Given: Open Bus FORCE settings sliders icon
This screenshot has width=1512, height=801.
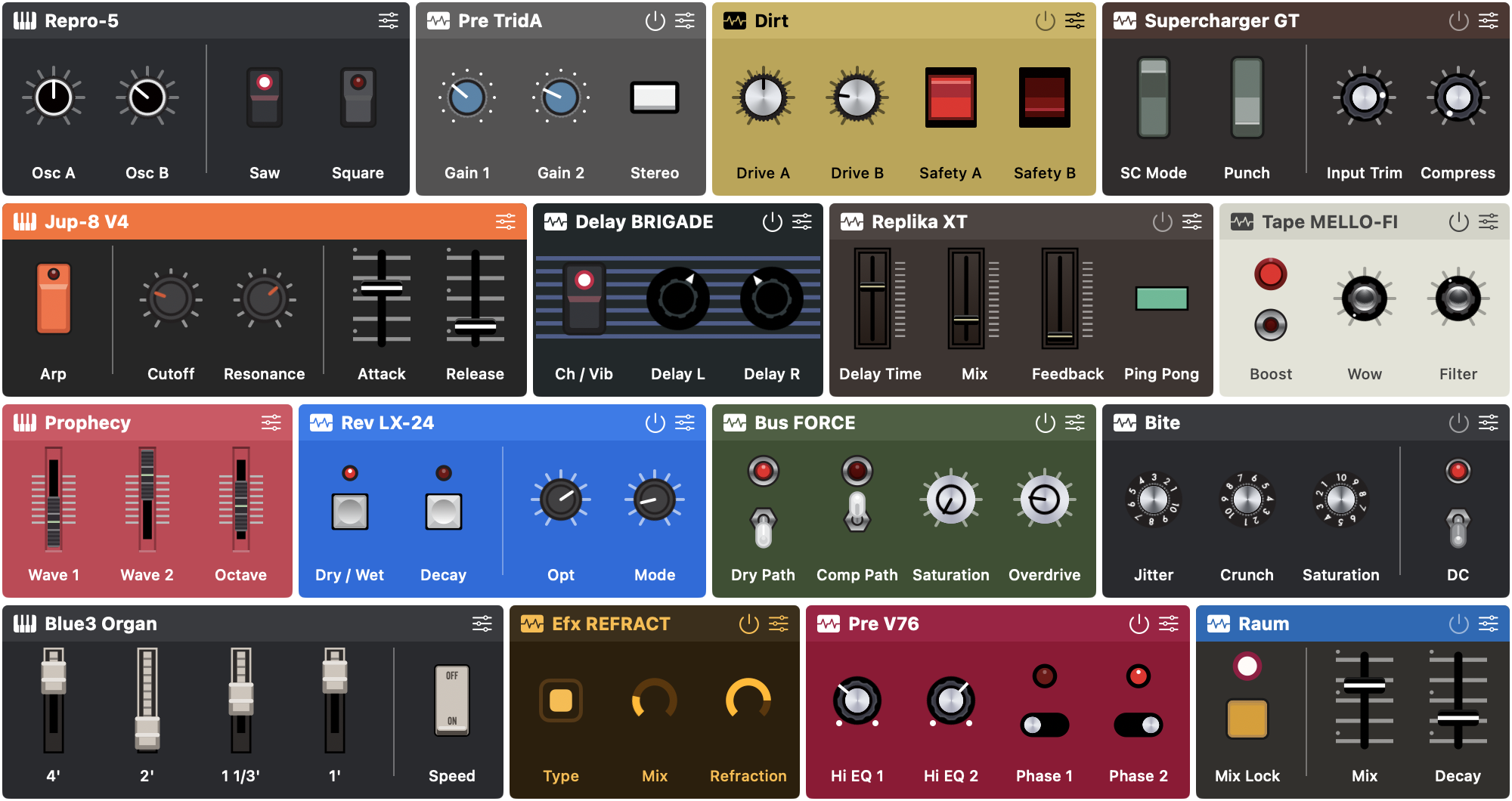Looking at the screenshot, I should click(x=1075, y=422).
